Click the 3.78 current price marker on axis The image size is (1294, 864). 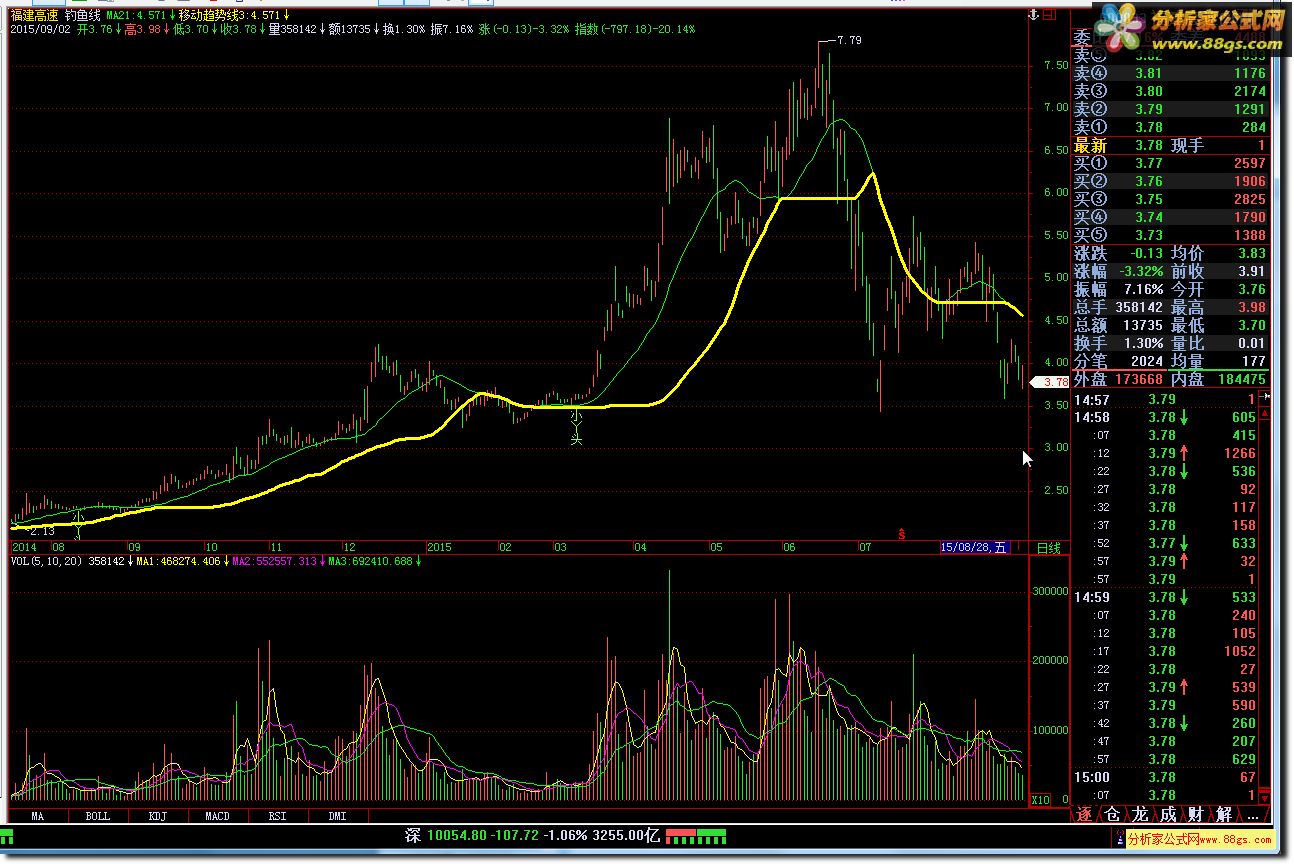1052,381
